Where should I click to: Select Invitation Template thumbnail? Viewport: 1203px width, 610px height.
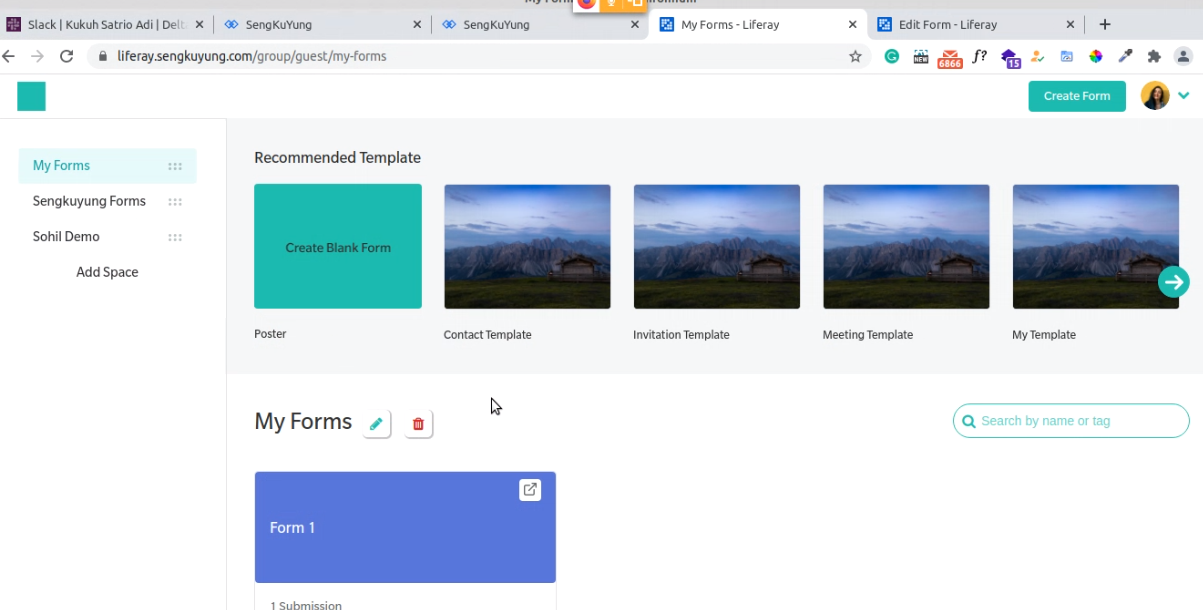(x=717, y=246)
